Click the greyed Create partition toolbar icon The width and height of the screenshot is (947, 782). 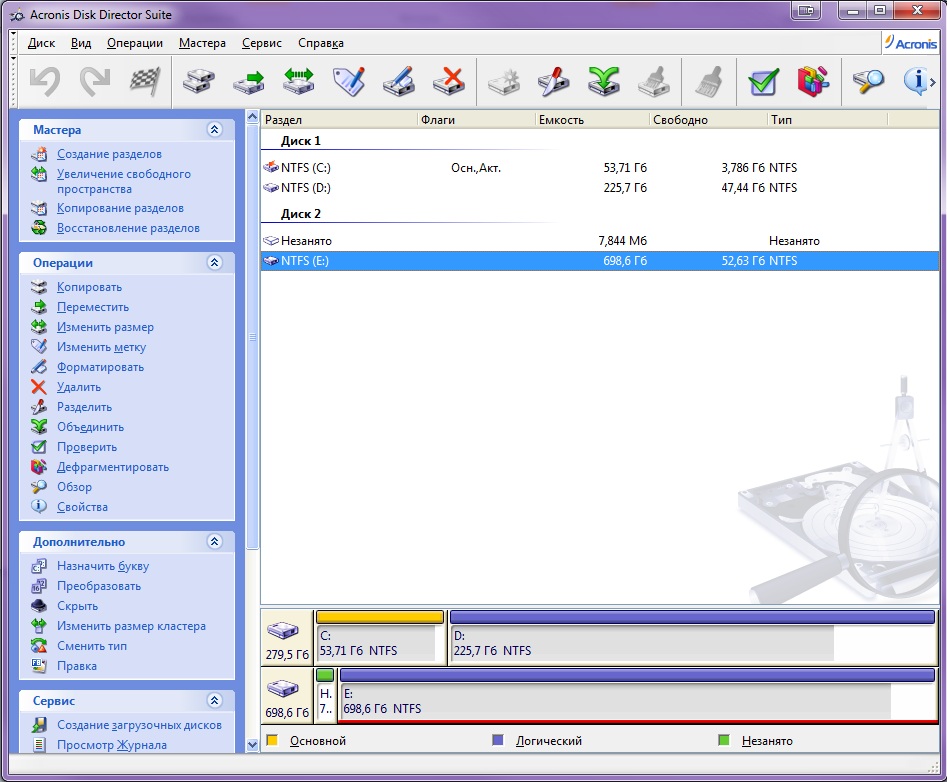click(503, 82)
